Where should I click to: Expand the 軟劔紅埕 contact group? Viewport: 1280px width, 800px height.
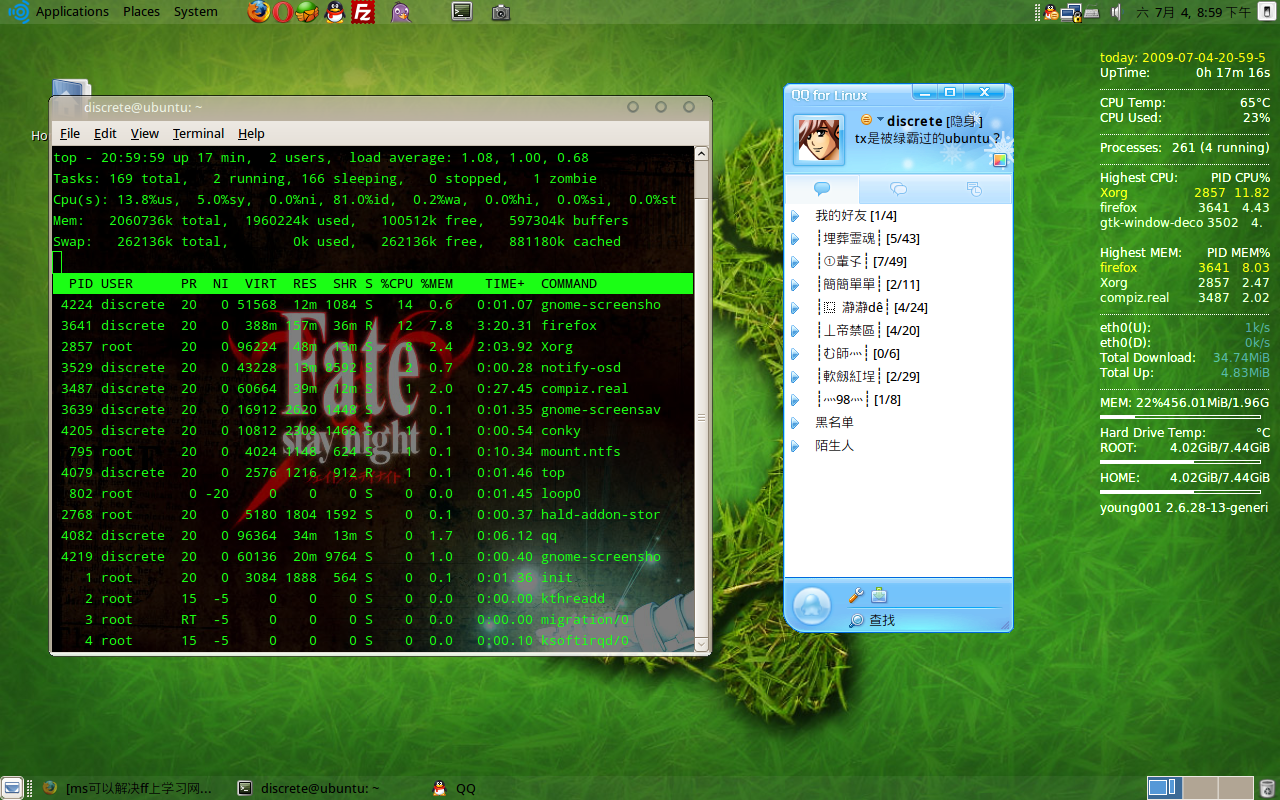coord(795,377)
